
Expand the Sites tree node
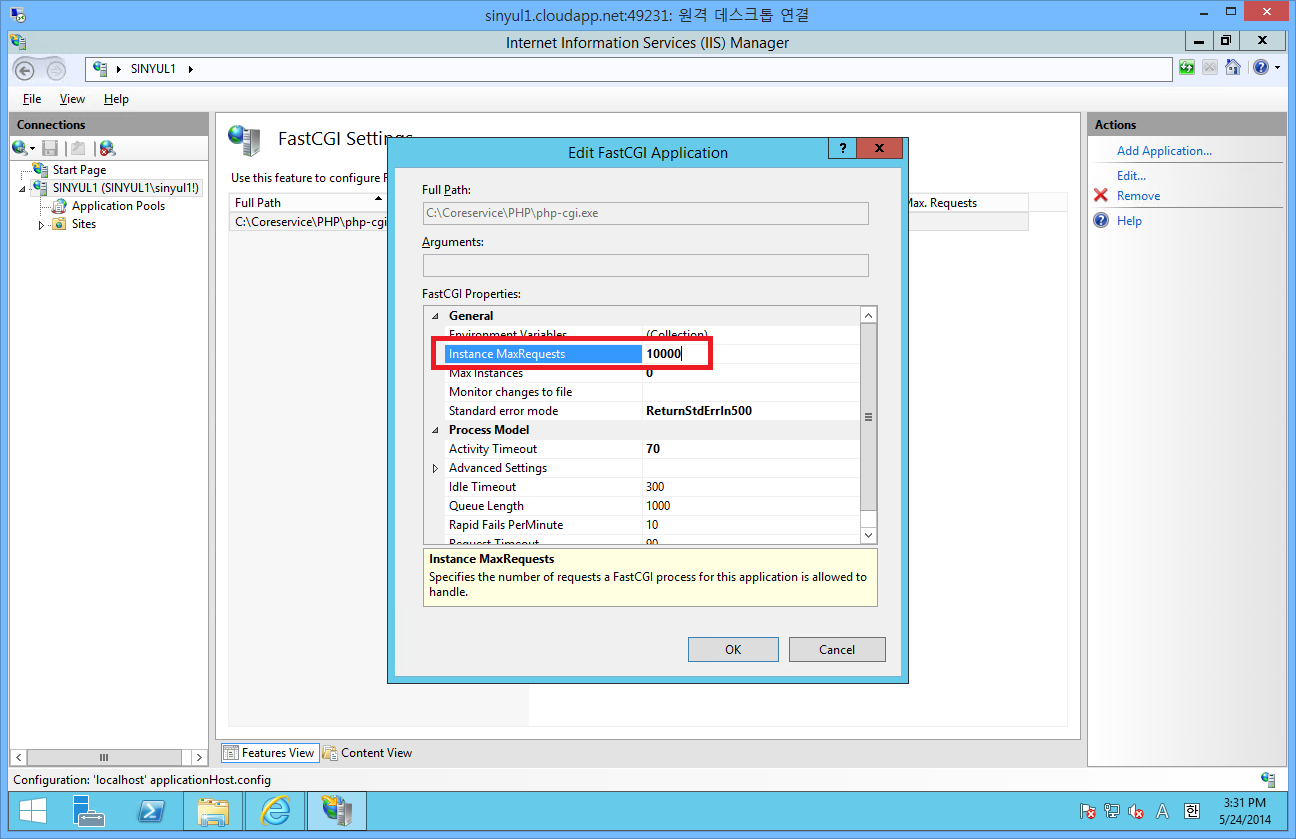[x=41, y=224]
